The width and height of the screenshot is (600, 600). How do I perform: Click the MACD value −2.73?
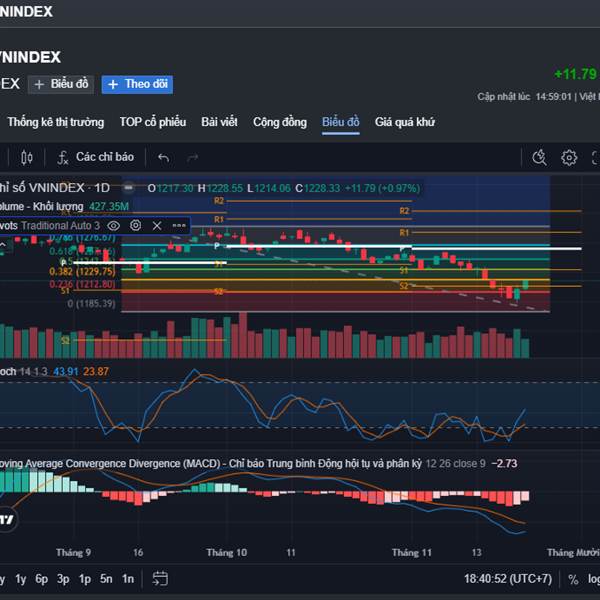(504, 464)
